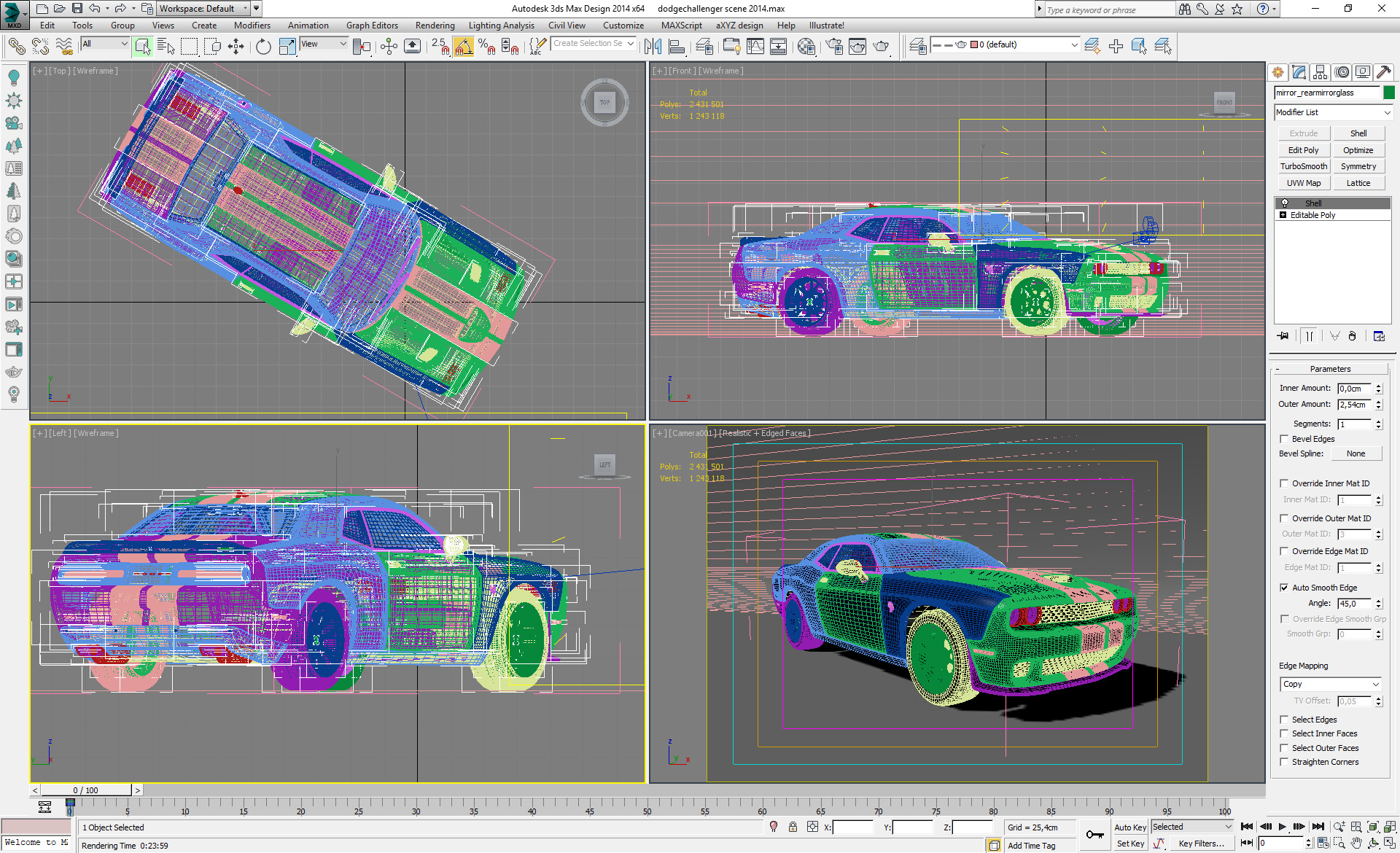The height and width of the screenshot is (853, 1400).
Task: Click Remove modifier trash icon
Action: pos(1353,336)
